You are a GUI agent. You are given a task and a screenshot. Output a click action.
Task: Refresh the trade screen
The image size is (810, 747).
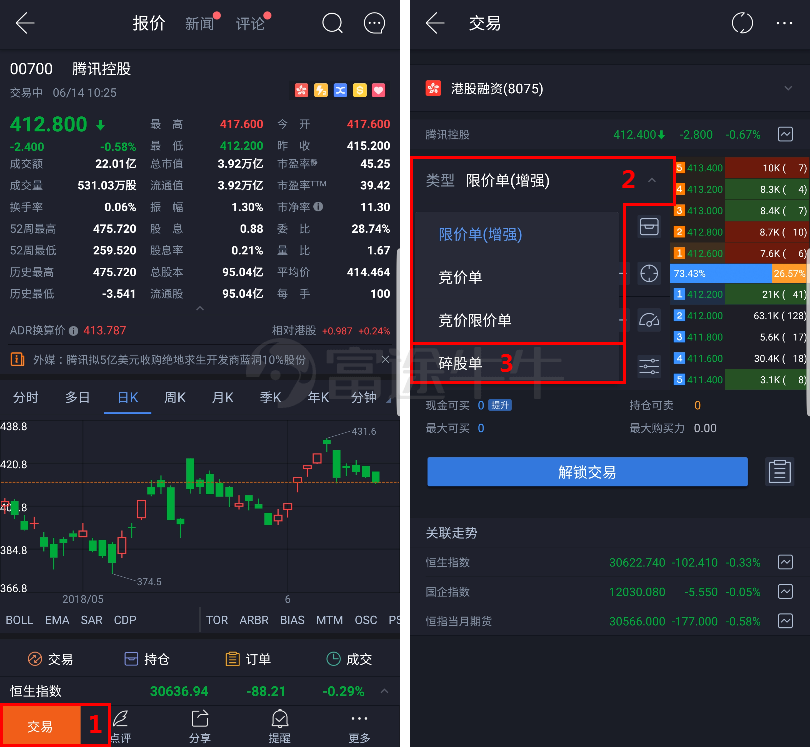[742, 23]
